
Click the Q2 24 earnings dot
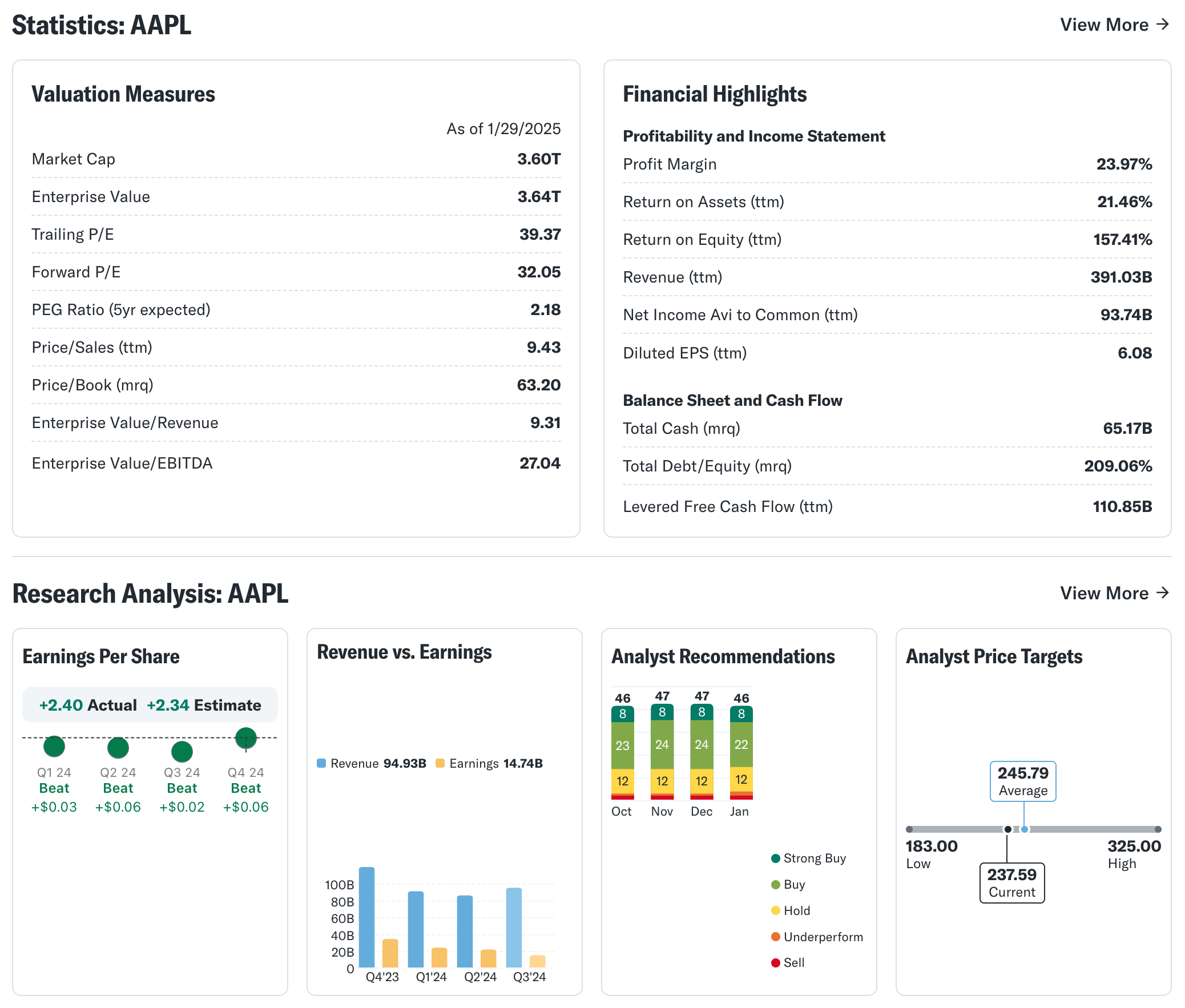118,747
